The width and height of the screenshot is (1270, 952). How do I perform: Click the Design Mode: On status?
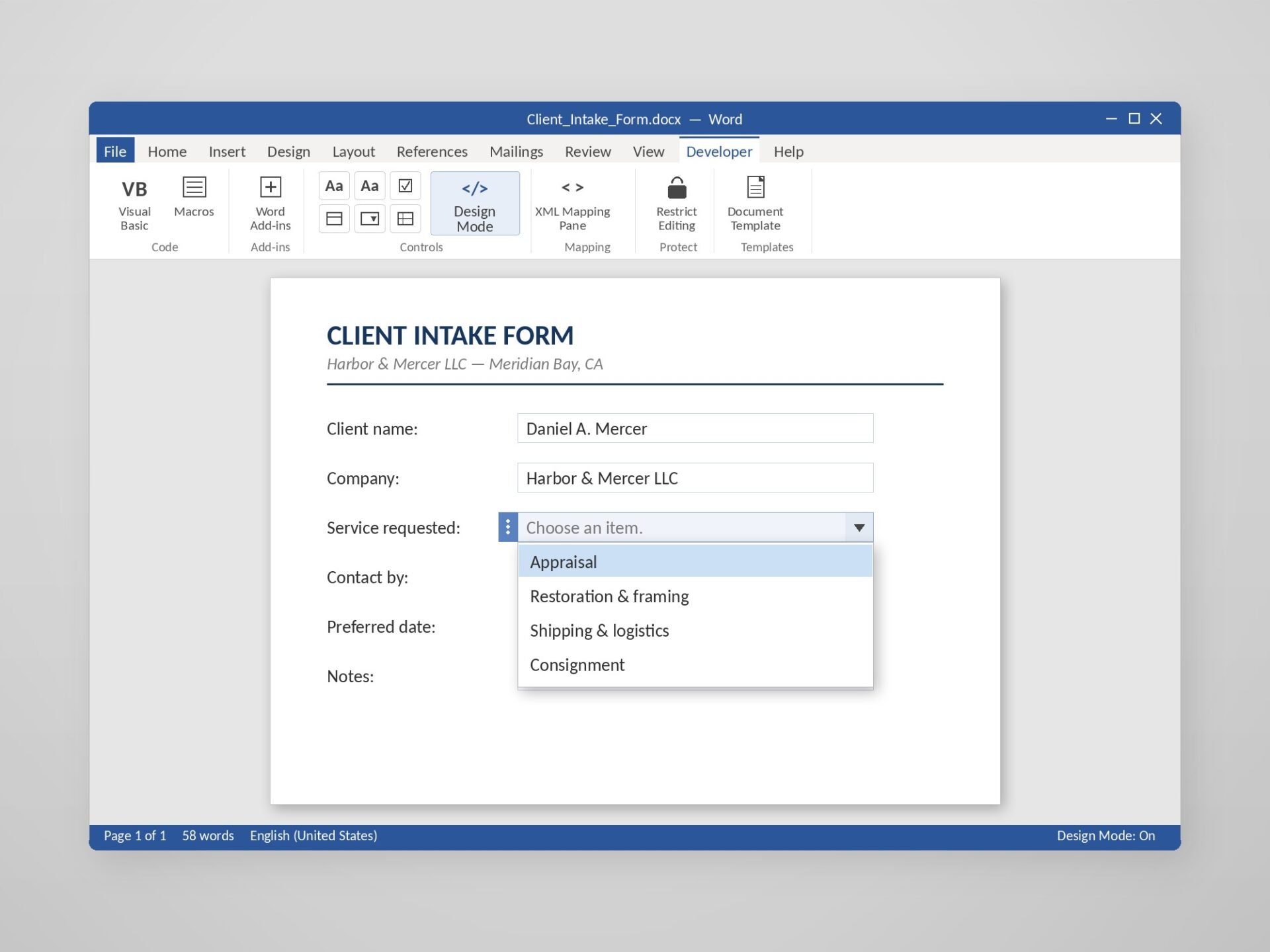point(1105,836)
